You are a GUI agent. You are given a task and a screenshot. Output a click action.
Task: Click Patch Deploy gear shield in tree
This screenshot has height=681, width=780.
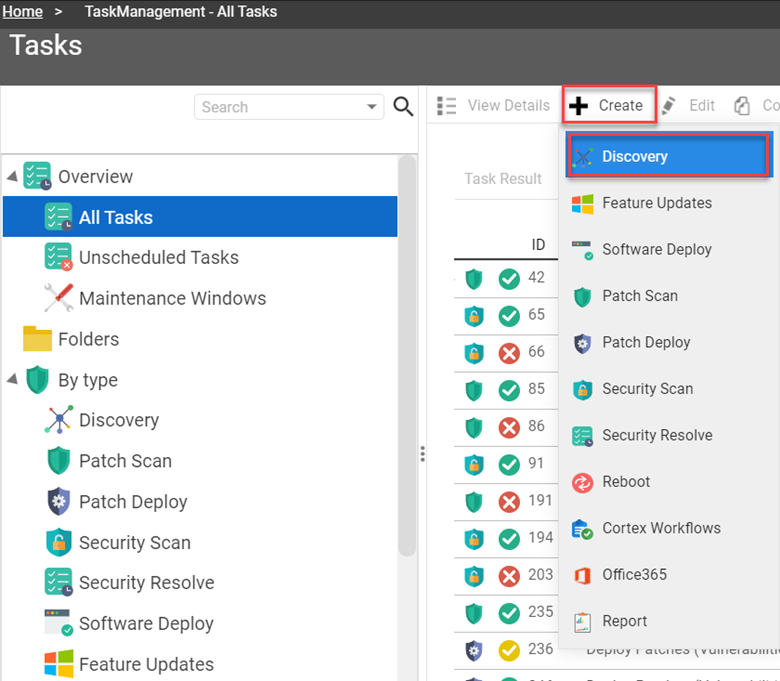pyautogui.click(x=59, y=501)
